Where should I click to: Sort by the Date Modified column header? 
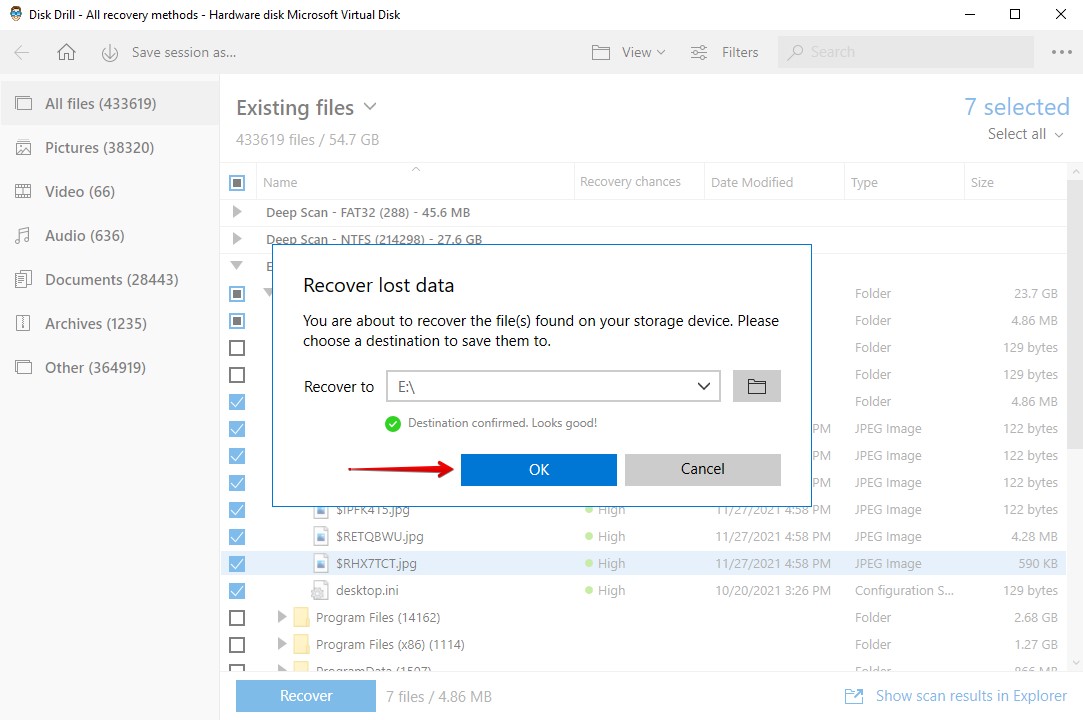(751, 182)
